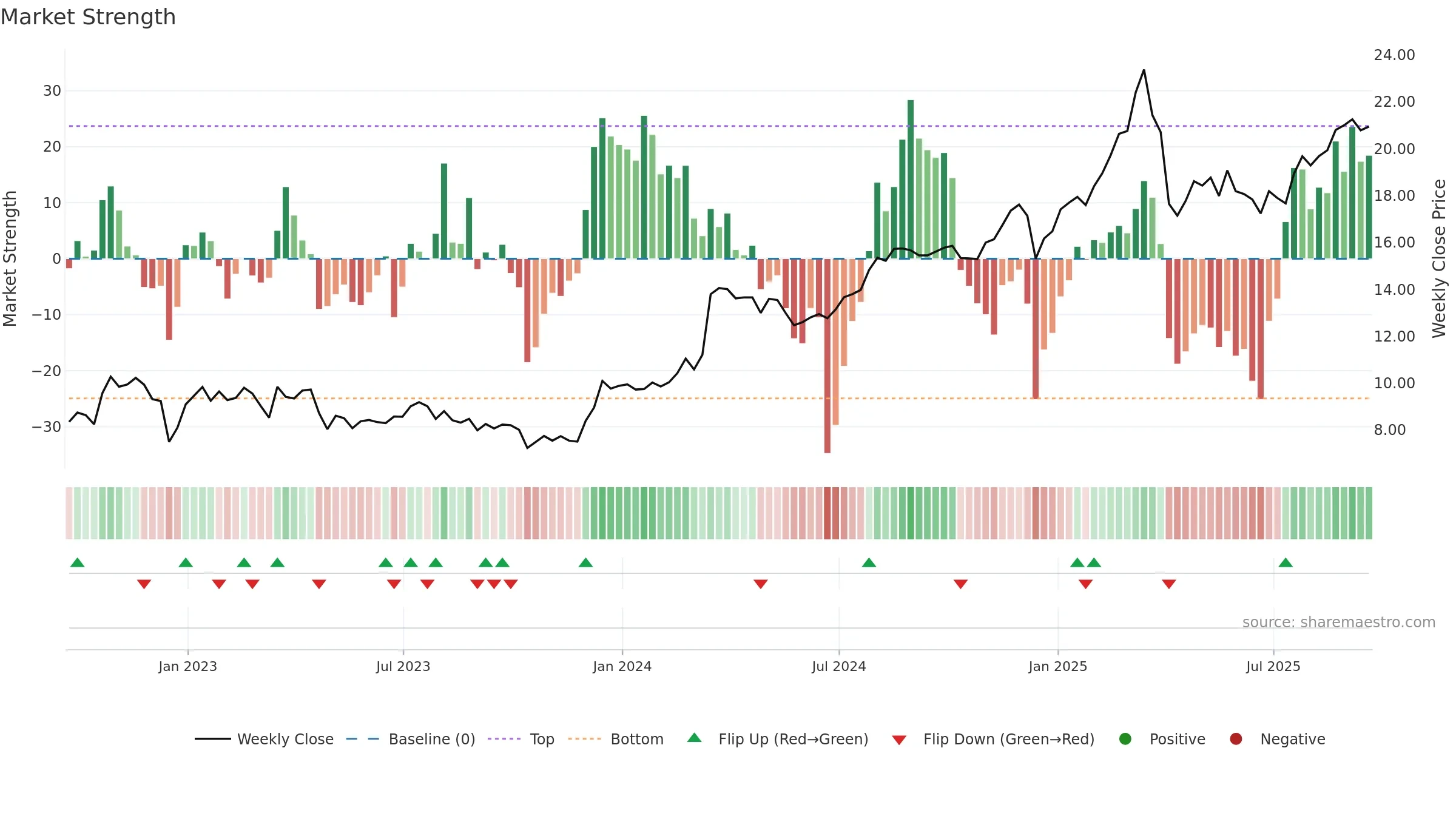Image resolution: width=1456 pixels, height=819 pixels.
Task: Click the 24.00 price axis label
Action: pos(1394,55)
